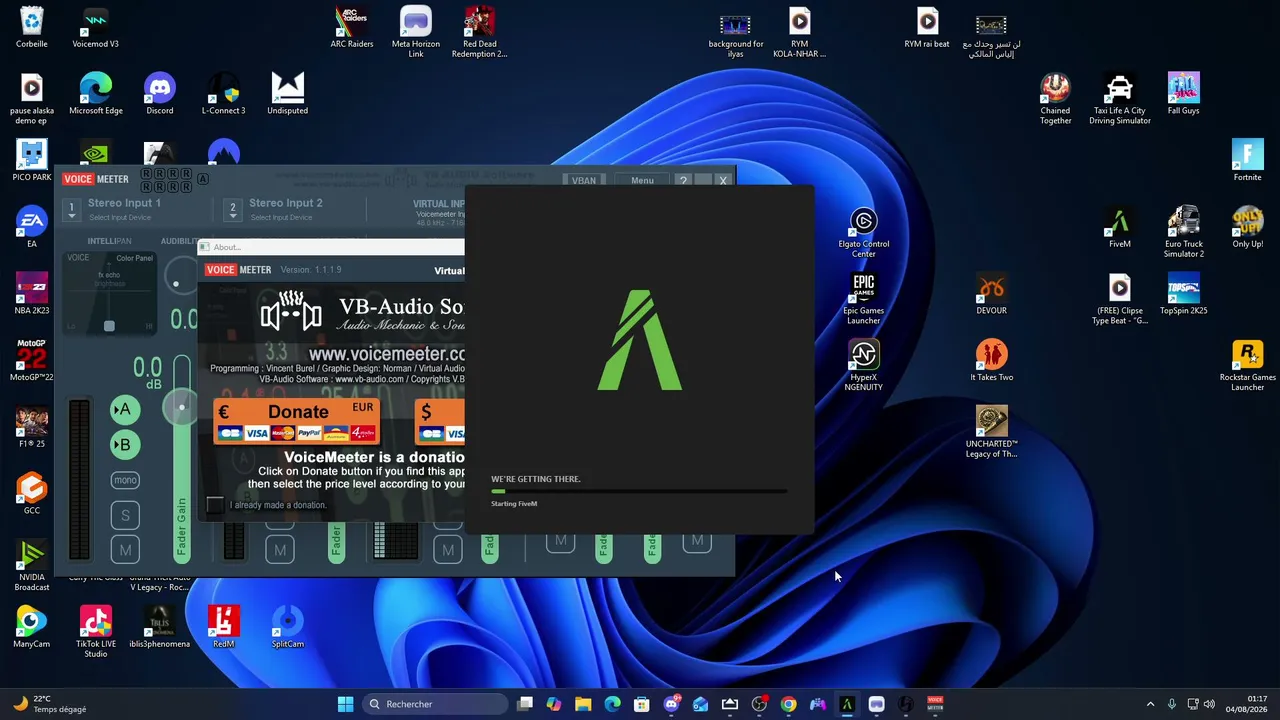This screenshot has height=720, width=1280.
Task: Open the VBAN settings in Voicemeeter
Action: [x=584, y=181]
